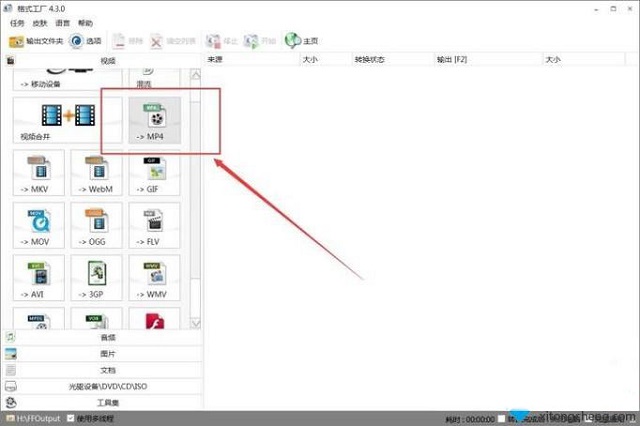Click the 输出 [F2] output column header

pos(488,60)
